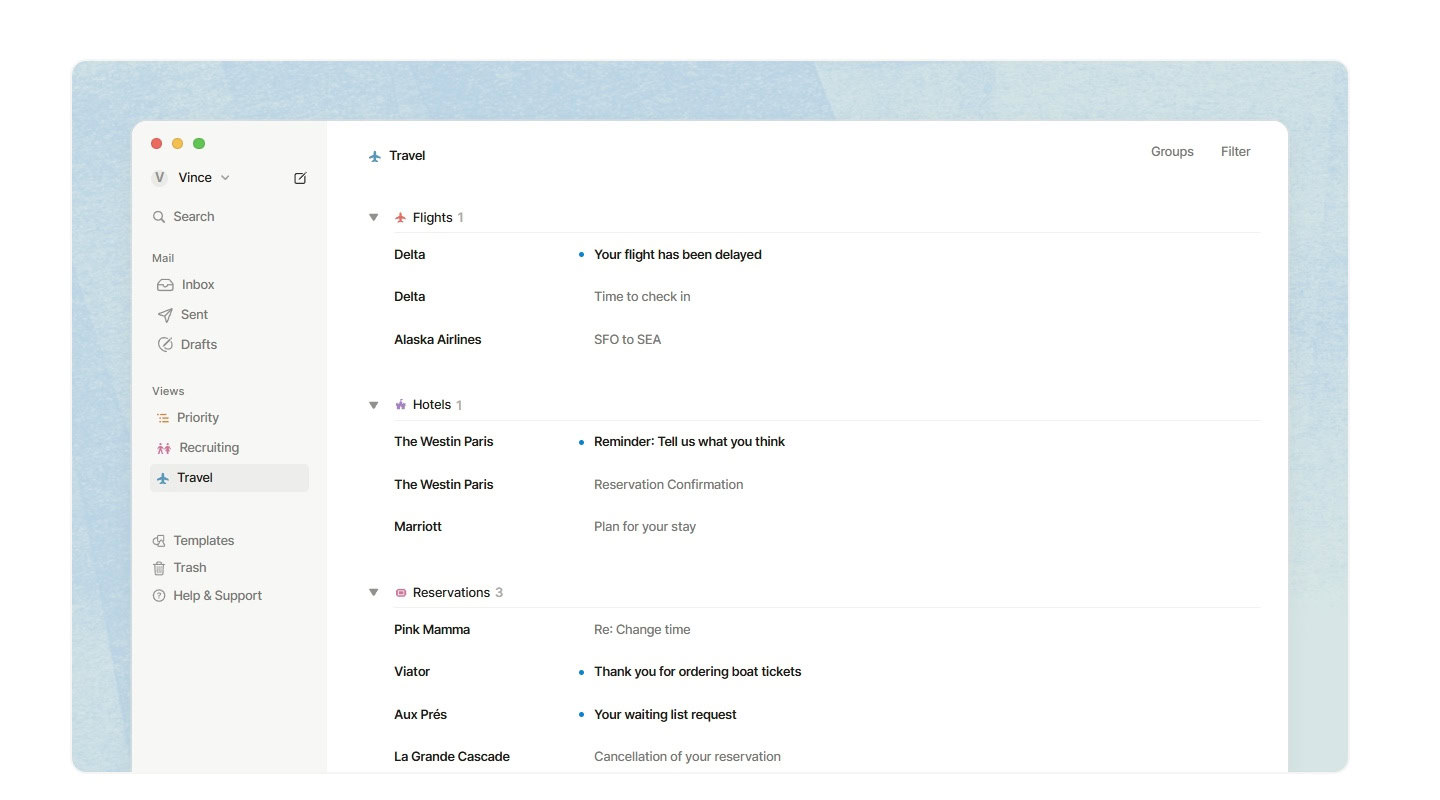Click the green maximize window button
1440x800 pixels.
(x=199, y=144)
